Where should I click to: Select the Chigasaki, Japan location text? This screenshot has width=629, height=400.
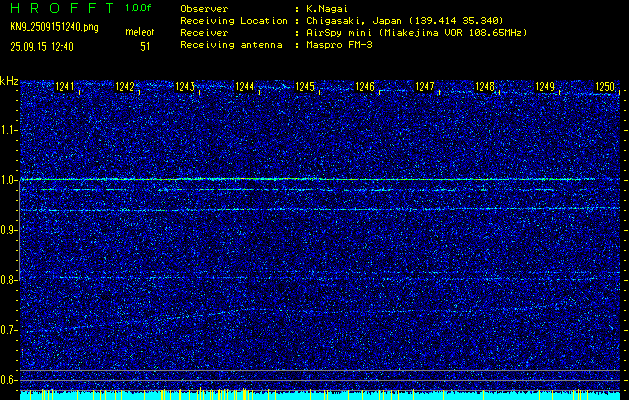(404, 21)
